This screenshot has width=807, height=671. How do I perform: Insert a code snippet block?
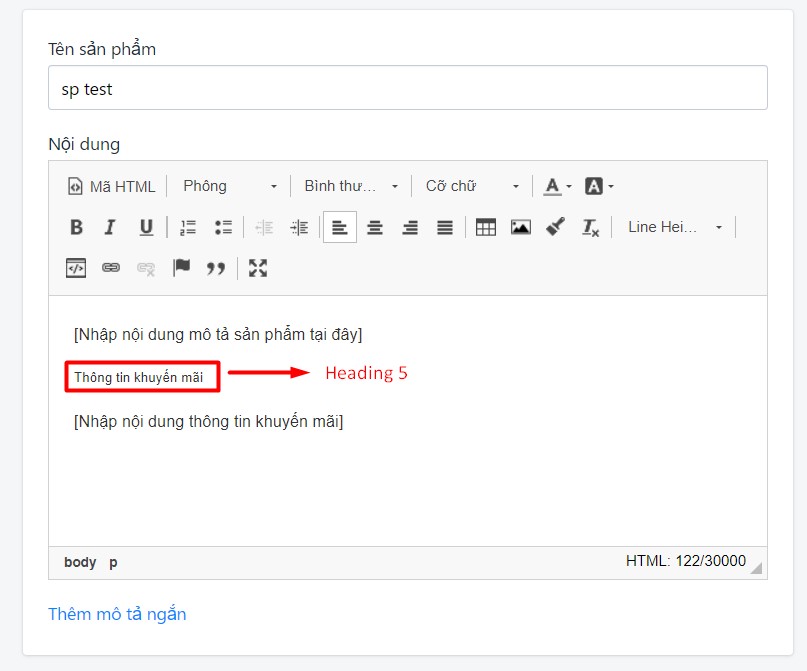pos(76,268)
